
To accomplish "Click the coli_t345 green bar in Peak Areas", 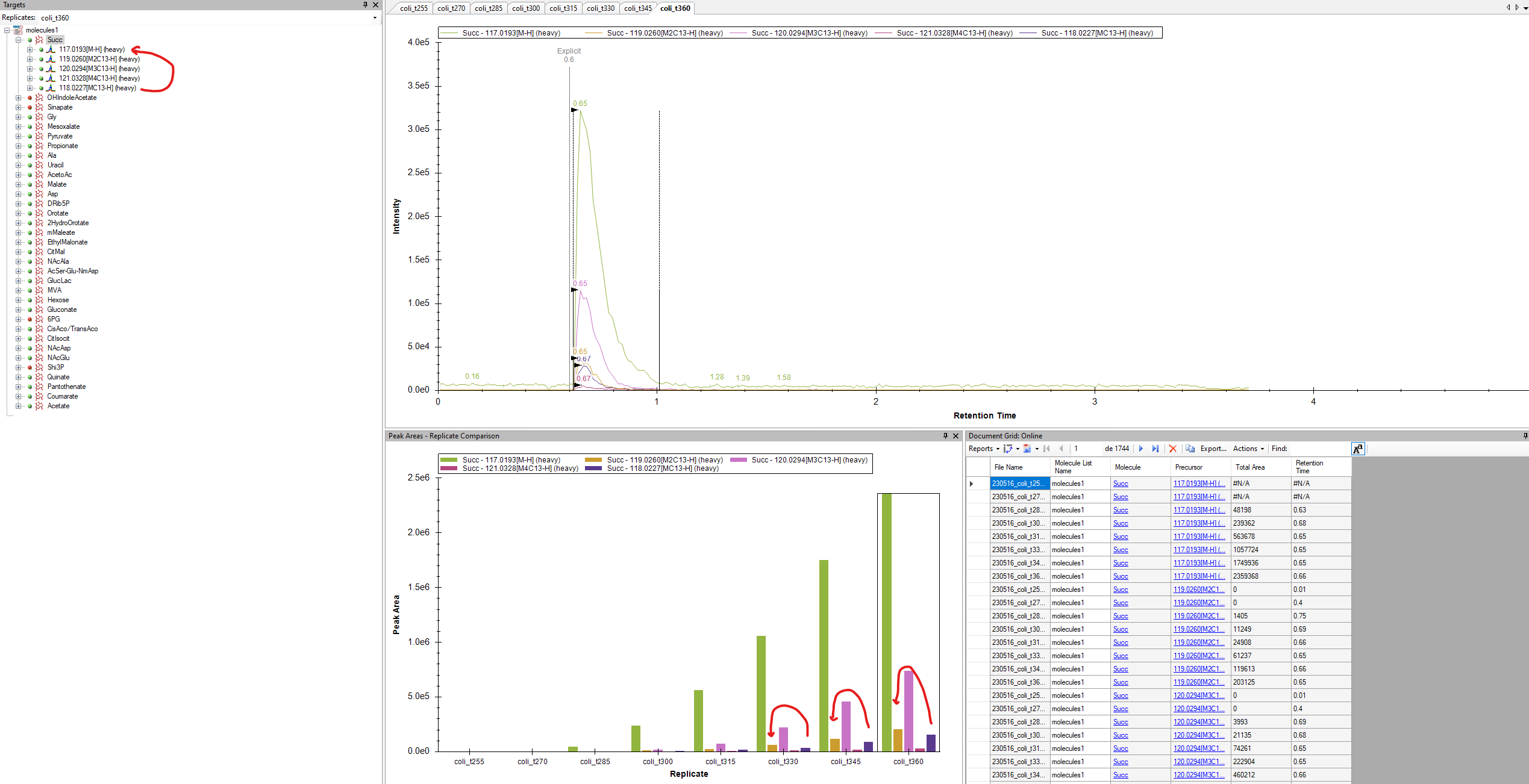I will tap(824, 655).
